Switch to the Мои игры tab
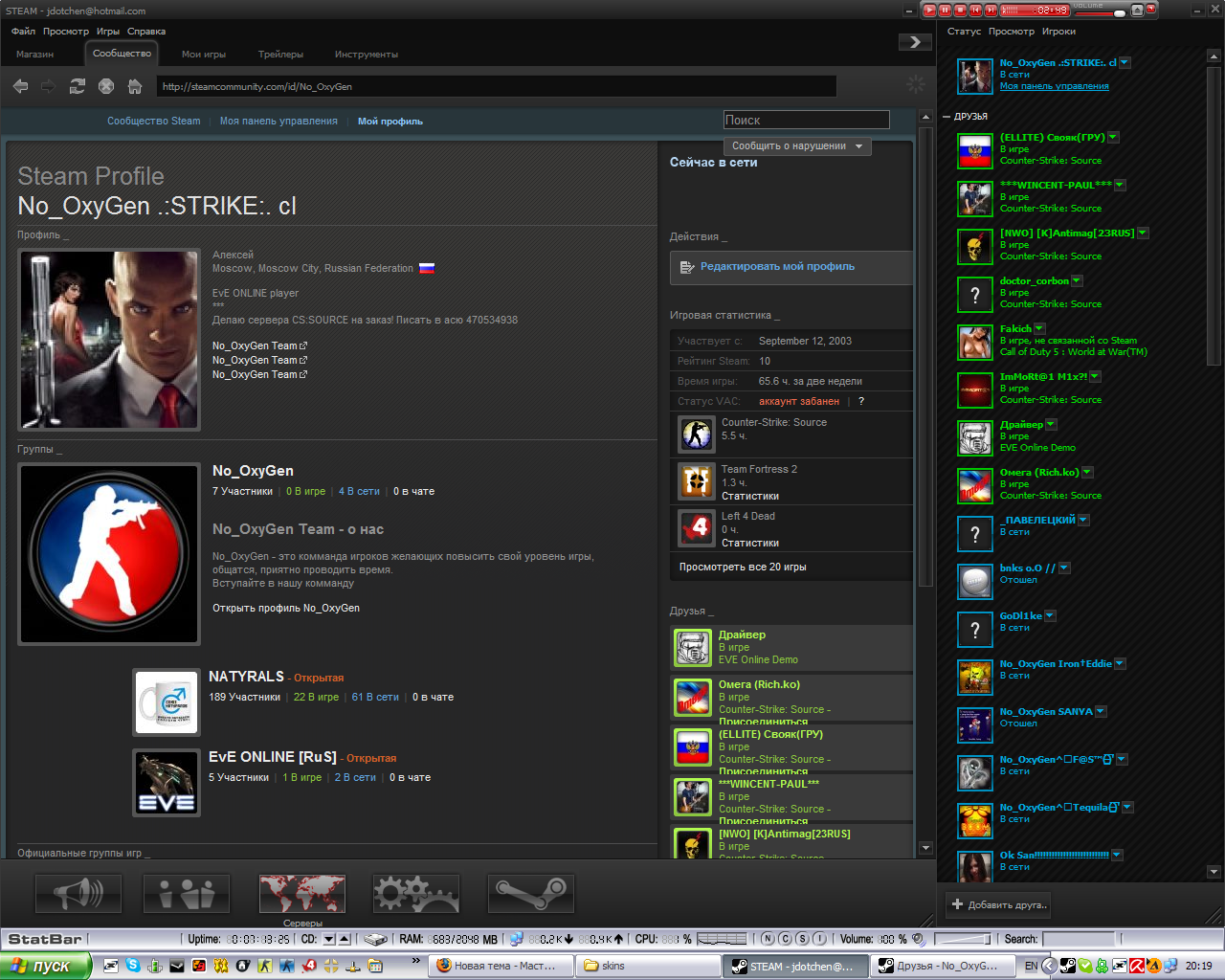Image resolution: width=1225 pixels, height=980 pixels. pos(204,55)
